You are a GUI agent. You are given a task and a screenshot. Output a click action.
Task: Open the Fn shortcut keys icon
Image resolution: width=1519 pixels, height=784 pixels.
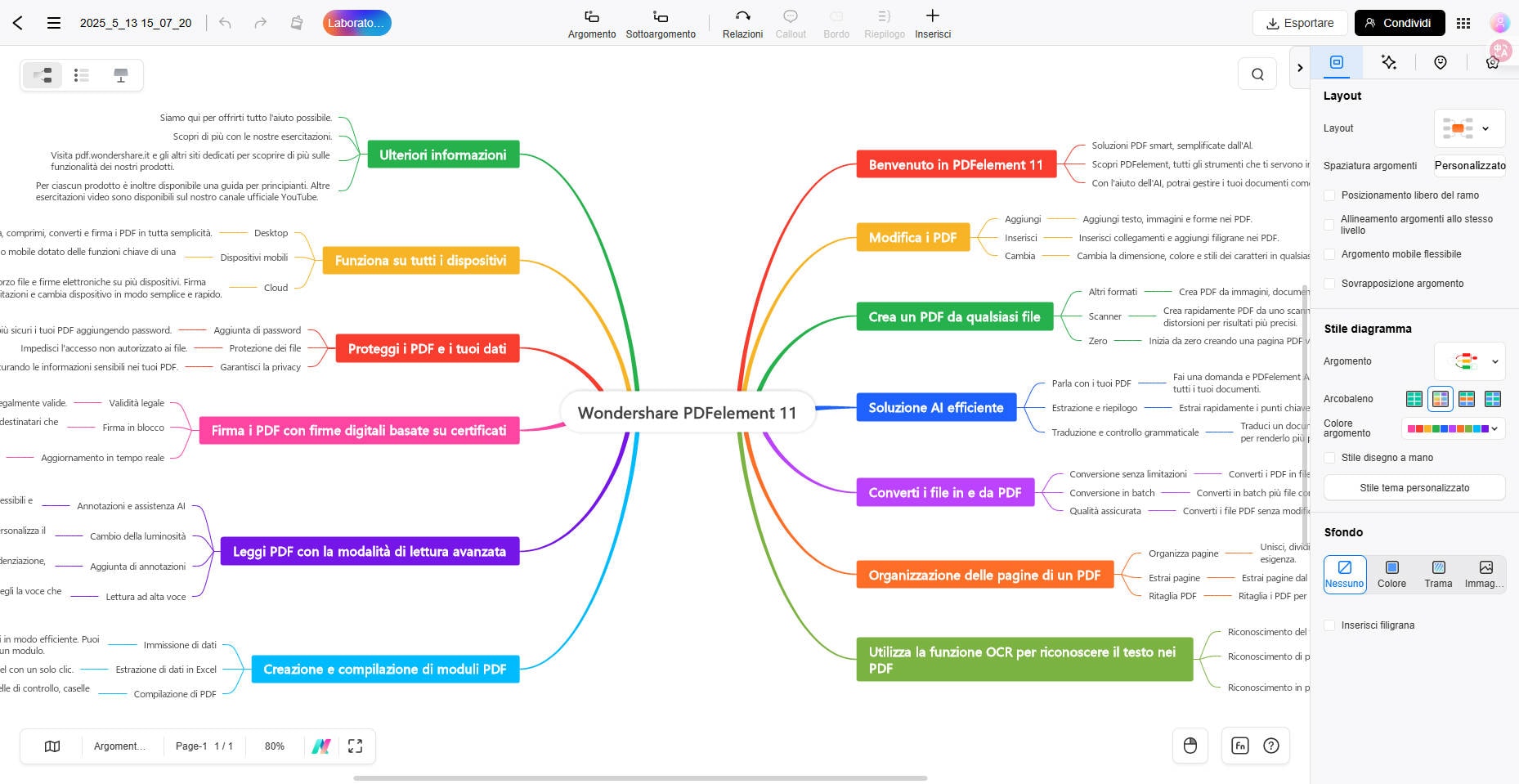pos(1240,746)
